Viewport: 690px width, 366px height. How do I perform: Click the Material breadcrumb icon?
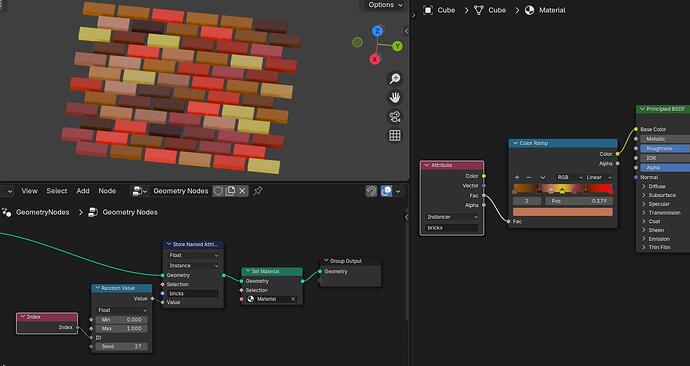(530, 10)
